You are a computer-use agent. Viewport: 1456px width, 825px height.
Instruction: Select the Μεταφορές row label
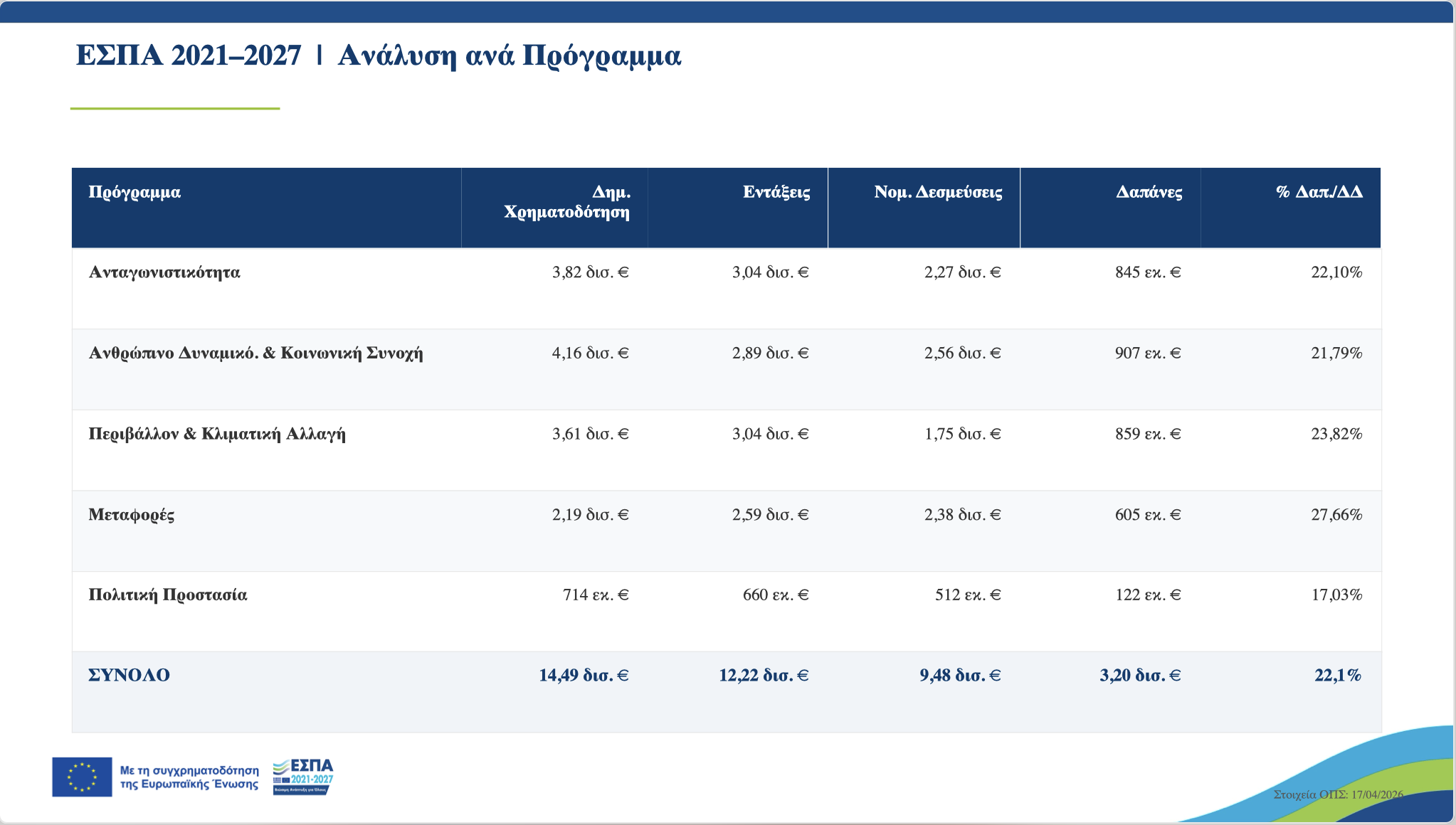tap(132, 515)
